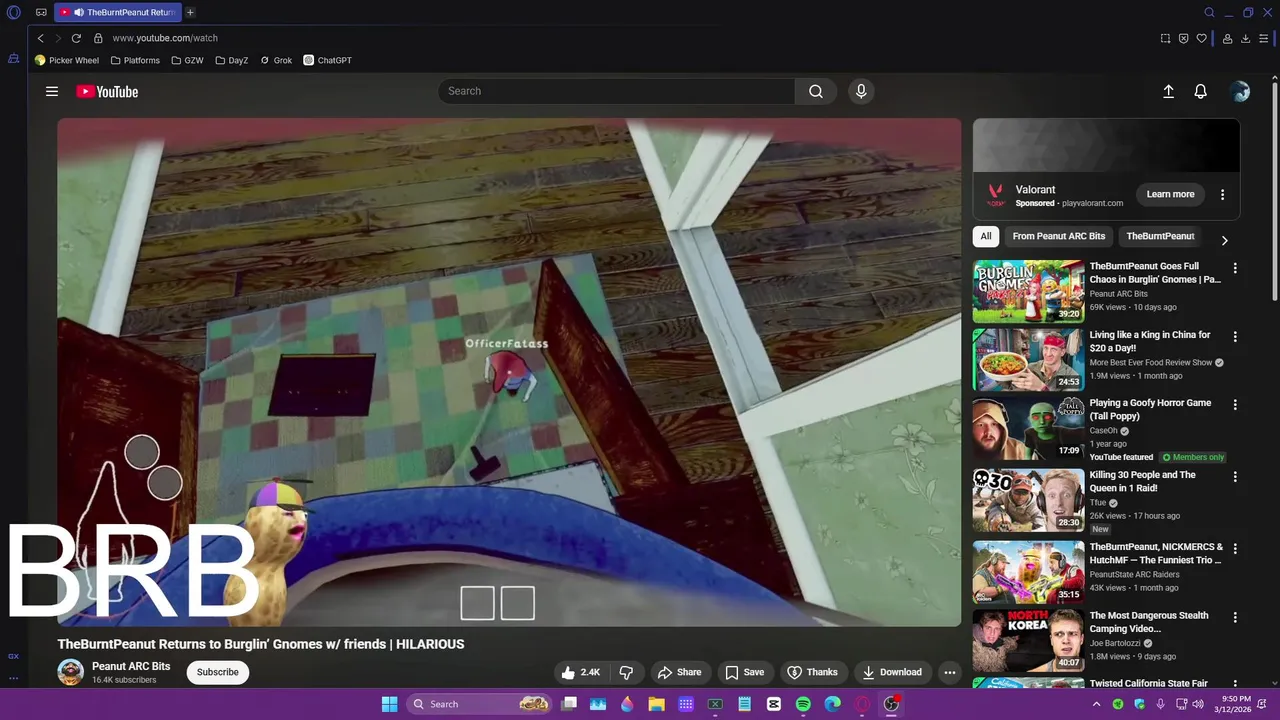Dislike the video
Viewport: 1280px width, 720px height.
coord(627,672)
